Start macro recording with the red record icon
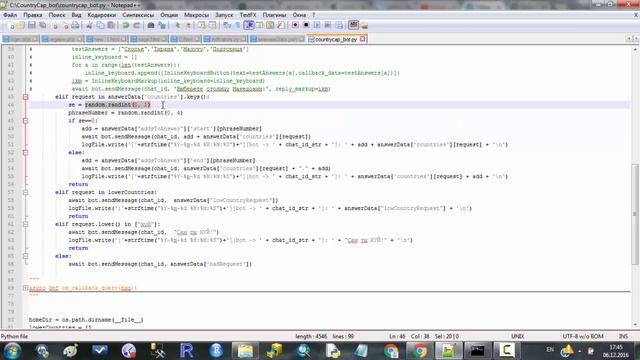The height and width of the screenshot is (360, 640). point(295,25)
